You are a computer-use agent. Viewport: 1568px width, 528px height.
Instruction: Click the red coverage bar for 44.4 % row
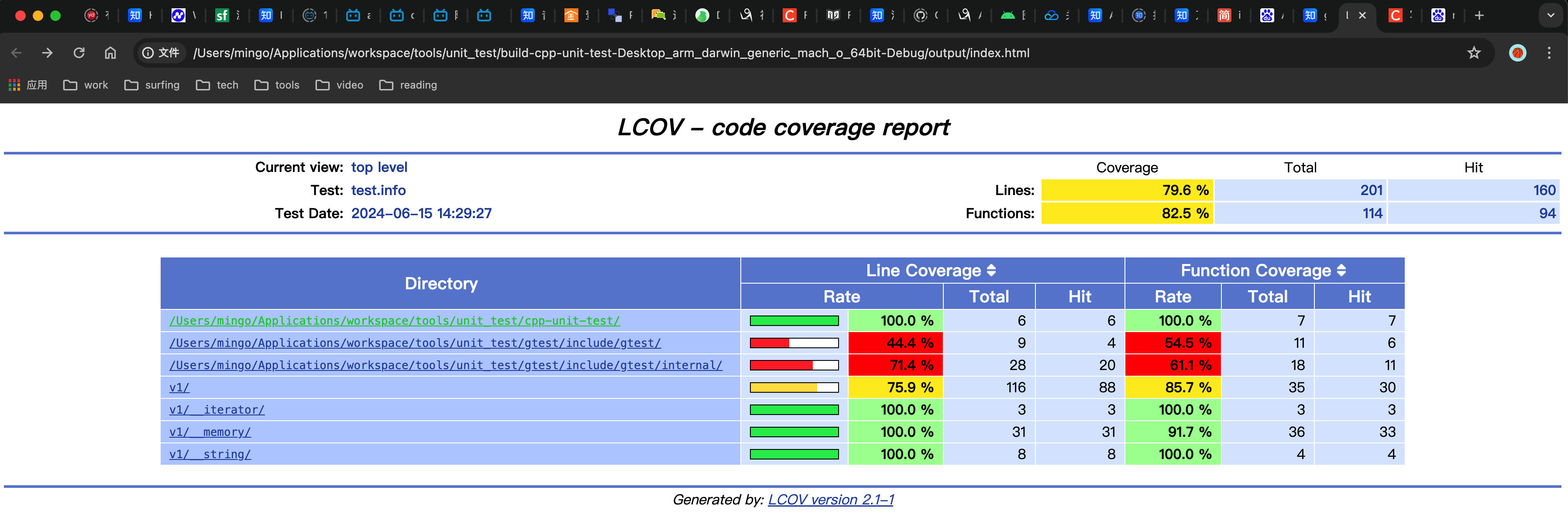click(794, 343)
